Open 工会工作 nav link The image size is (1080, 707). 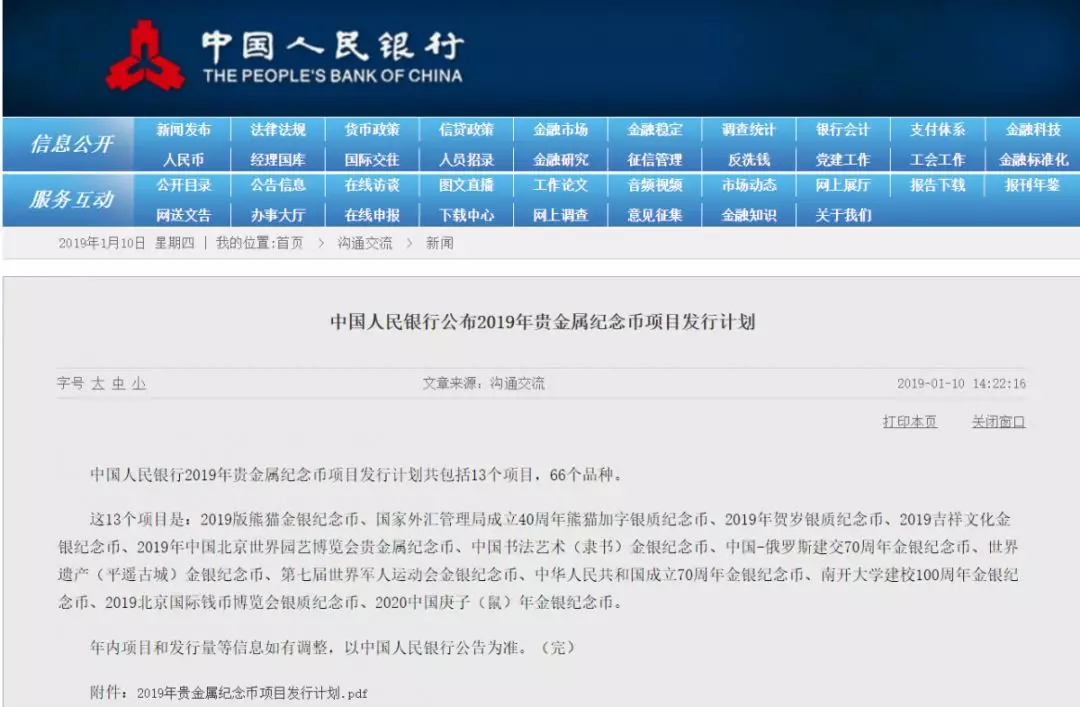click(x=937, y=160)
